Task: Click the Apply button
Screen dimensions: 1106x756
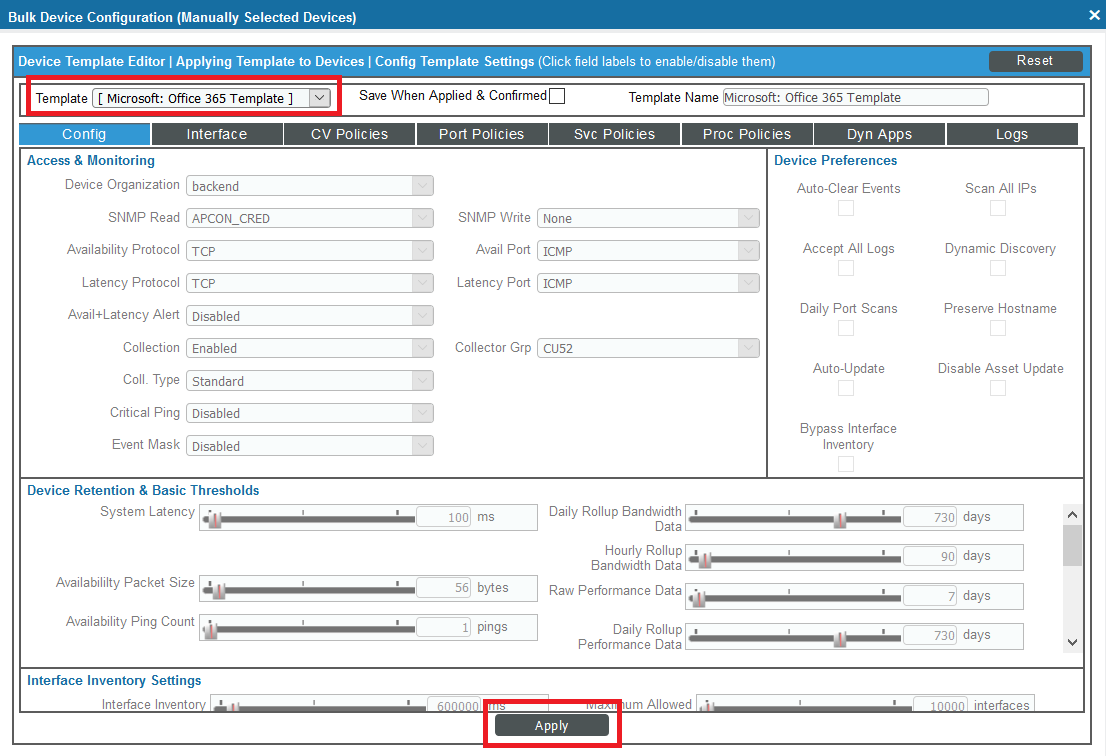Action: [552, 726]
